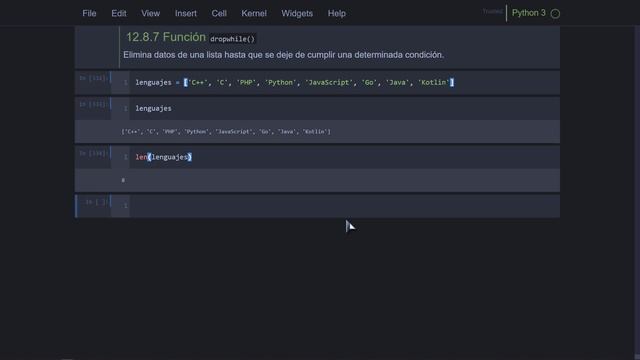This screenshot has height=360, width=640.
Task: Click the 'Elimina datos de una lista' description
Action: click(283, 55)
